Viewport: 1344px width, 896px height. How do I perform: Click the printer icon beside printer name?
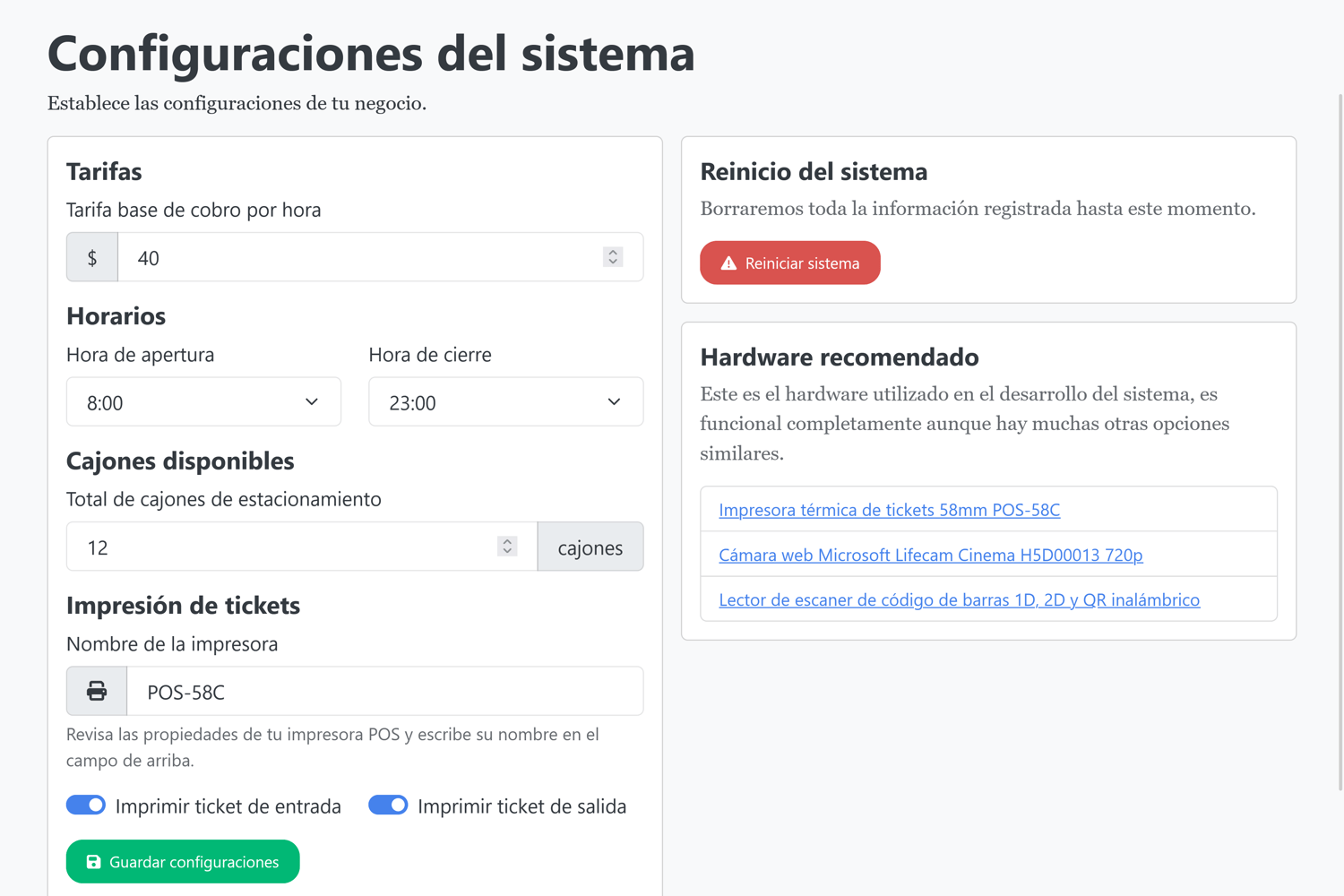pyautogui.click(x=97, y=691)
